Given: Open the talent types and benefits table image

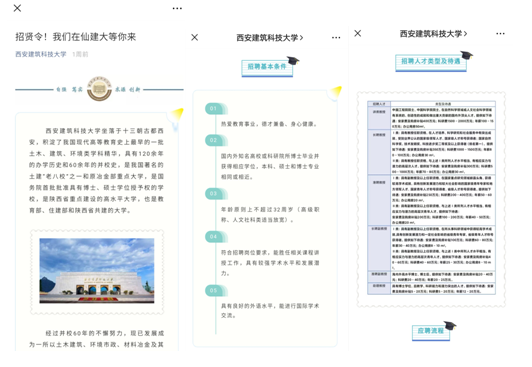Looking at the screenshot, I should pyautogui.click(x=431, y=198).
